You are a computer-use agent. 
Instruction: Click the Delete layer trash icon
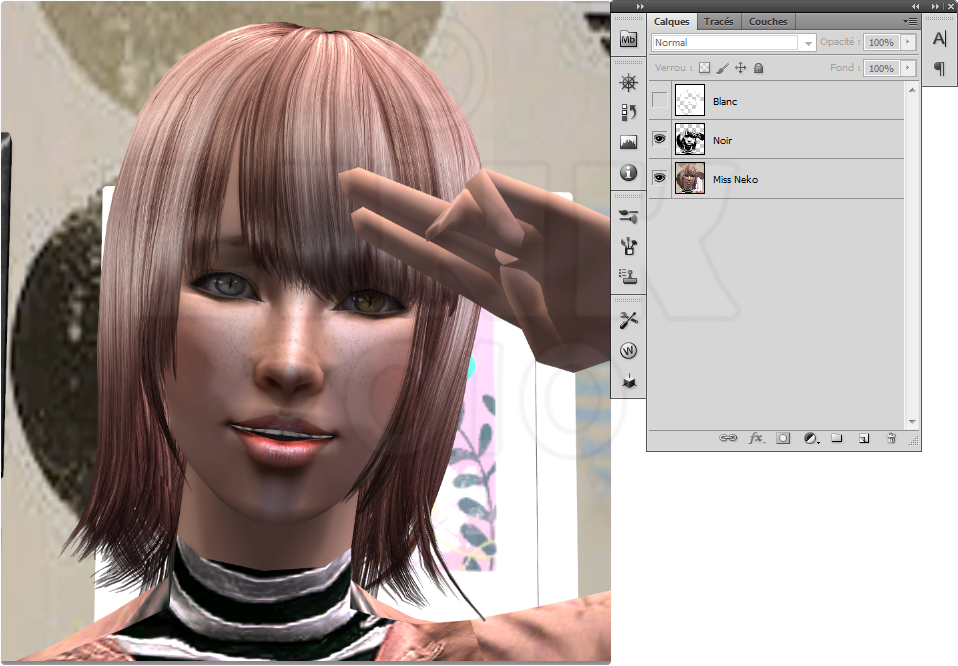[x=890, y=438]
